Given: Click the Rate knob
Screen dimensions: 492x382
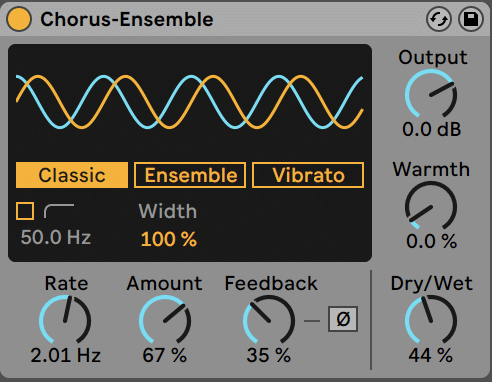Looking at the screenshot, I should point(65,320).
